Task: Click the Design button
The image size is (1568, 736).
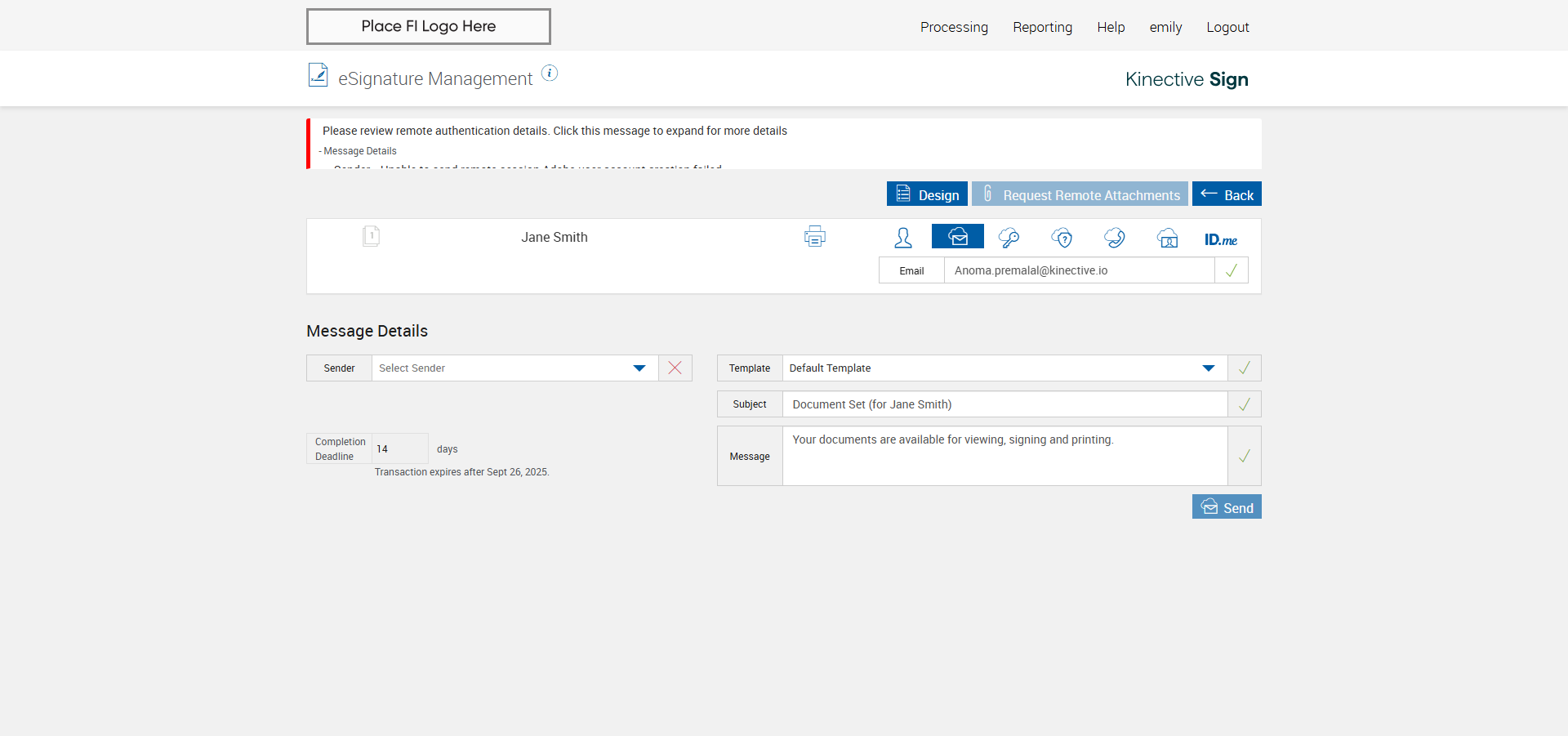Action: point(927,194)
